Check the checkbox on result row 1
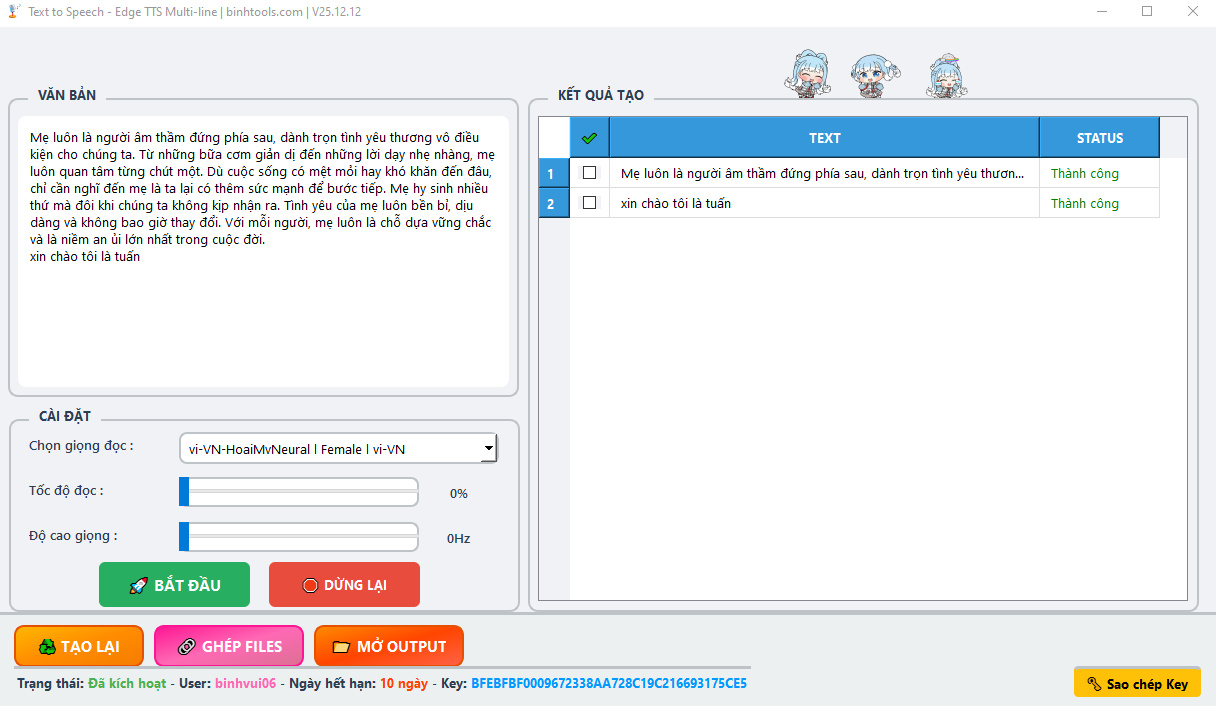The image size is (1216, 706). 589,172
